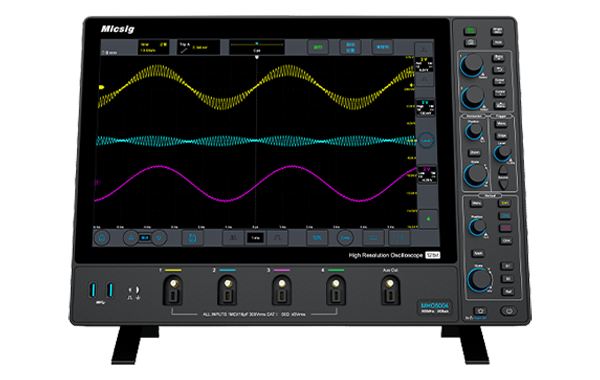Push the Vertical Menu button
The image size is (600, 380).
tap(476, 203)
